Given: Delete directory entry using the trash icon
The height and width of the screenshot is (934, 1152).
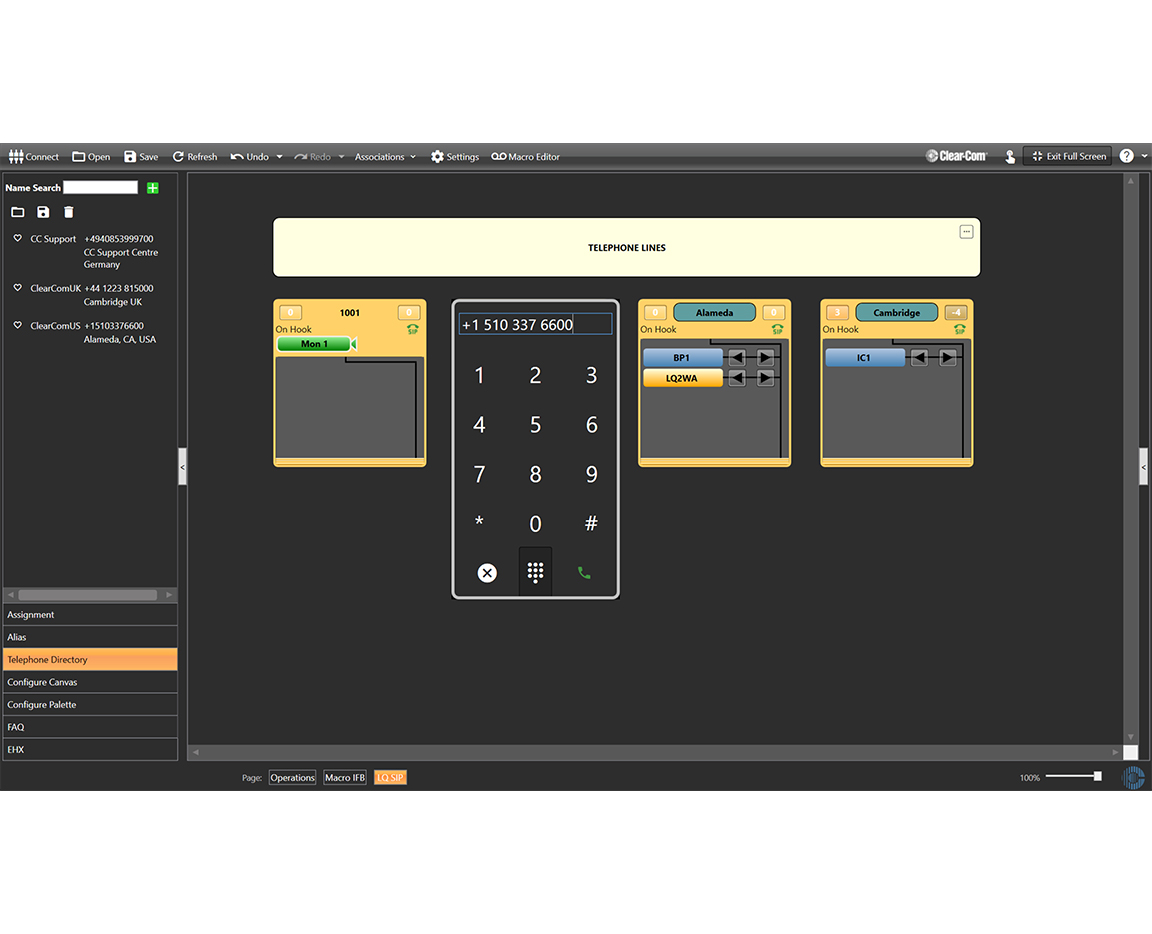Looking at the screenshot, I should 69,212.
